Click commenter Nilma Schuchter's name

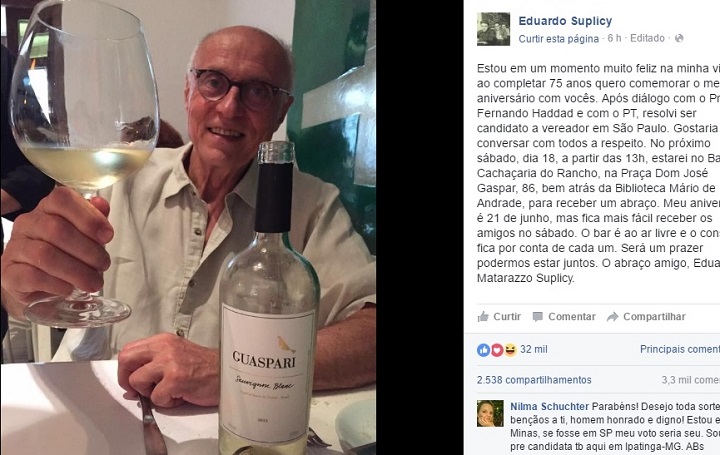coord(549,407)
